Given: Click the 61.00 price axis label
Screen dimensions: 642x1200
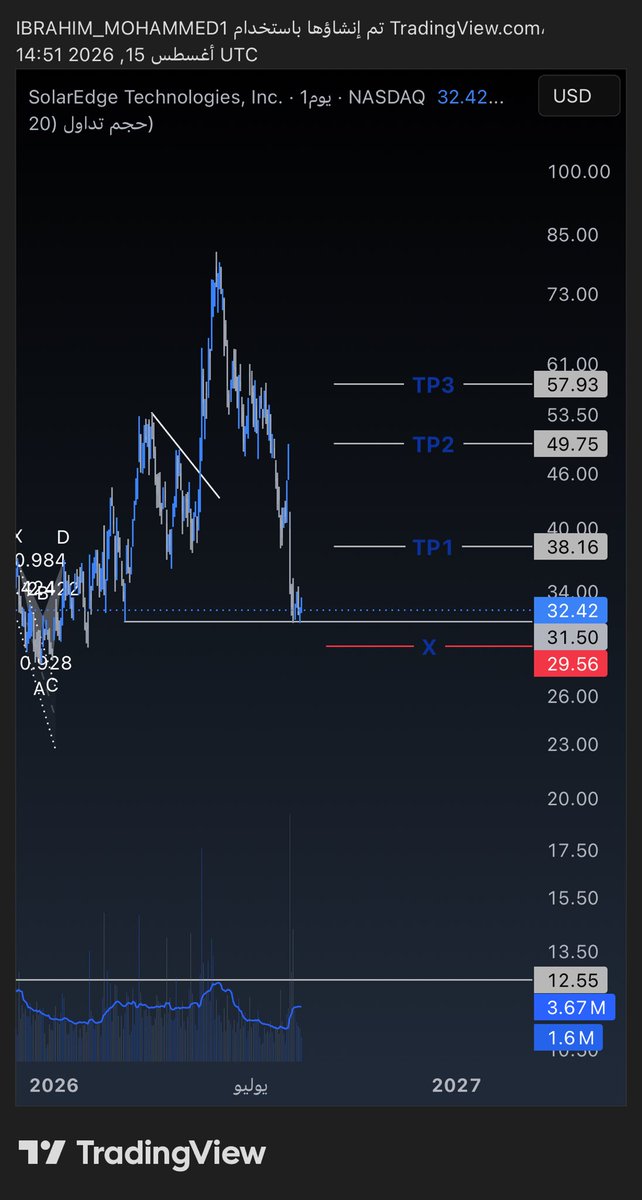Looking at the screenshot, I should (573, 364).
